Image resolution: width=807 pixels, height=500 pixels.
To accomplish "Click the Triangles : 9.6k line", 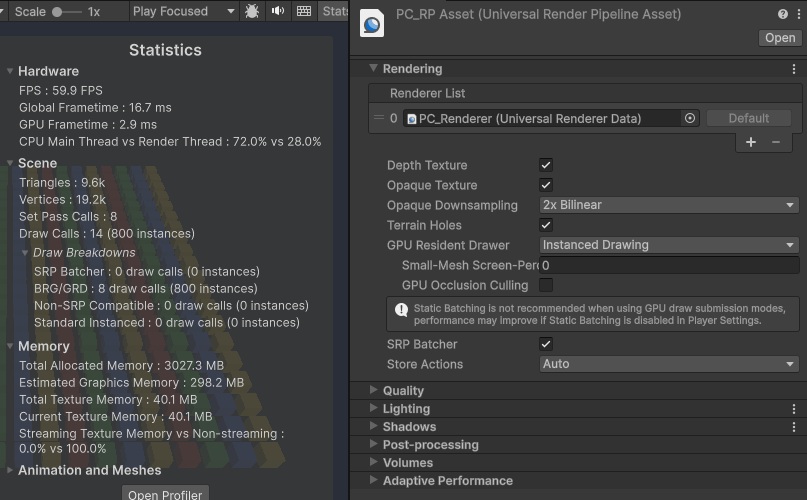I will click(62, 183).
